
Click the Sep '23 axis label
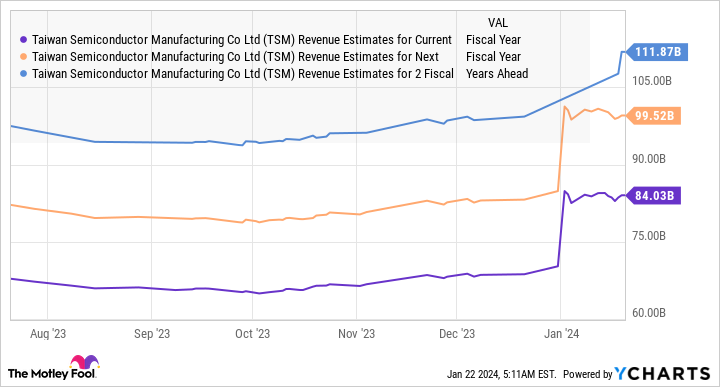152,334
